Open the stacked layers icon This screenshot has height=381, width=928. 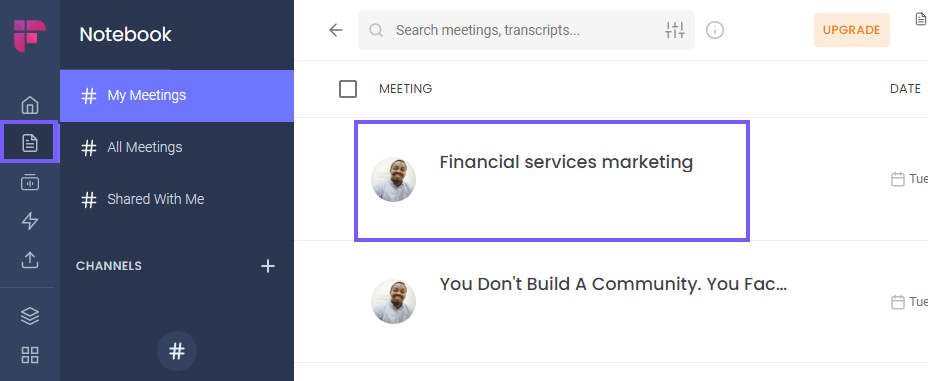click(30, 317)
